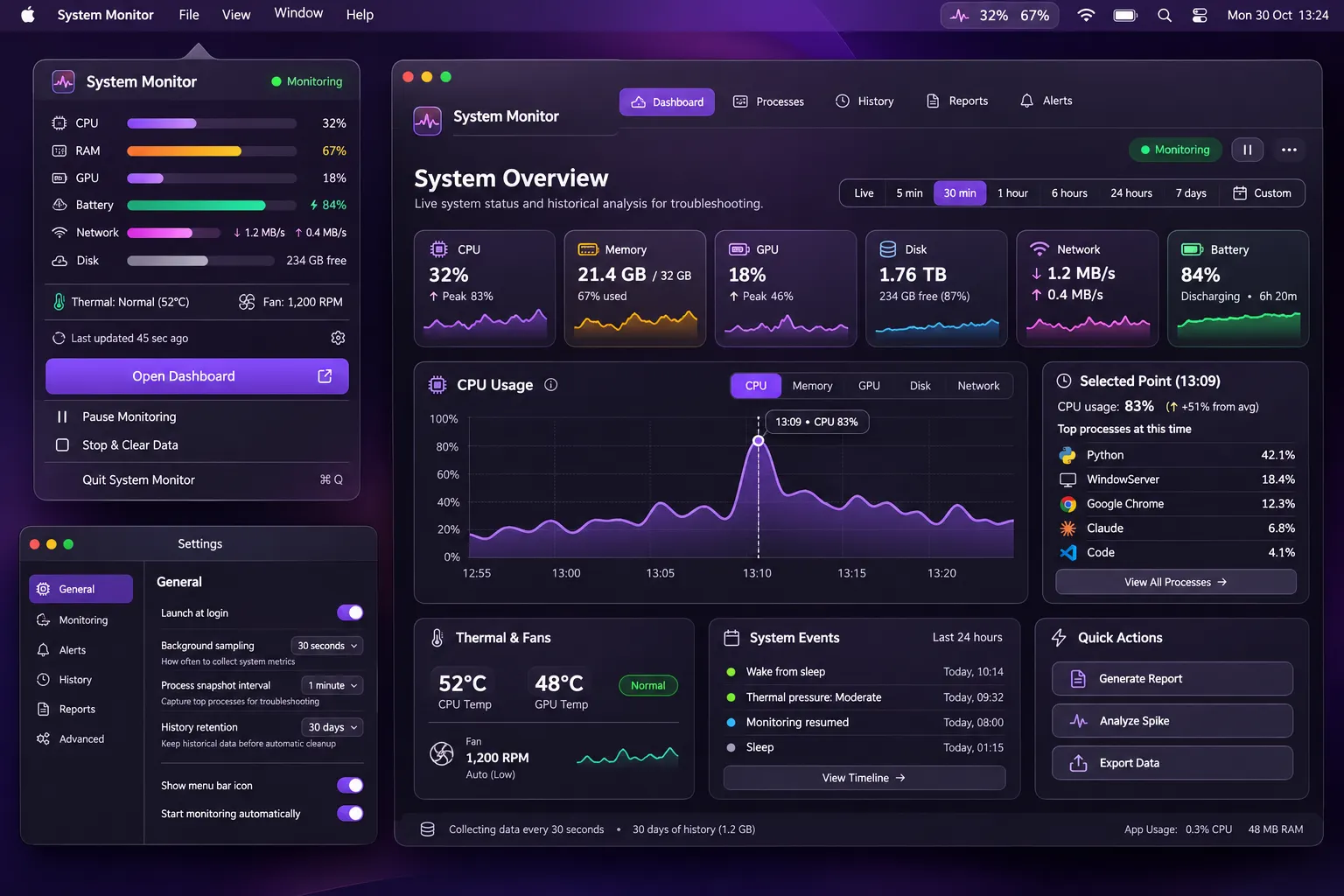Viewport: 1344px width, 896px height.
Task: Click the System Monitor activity icon in the menu bar
Action: (960, 16)
